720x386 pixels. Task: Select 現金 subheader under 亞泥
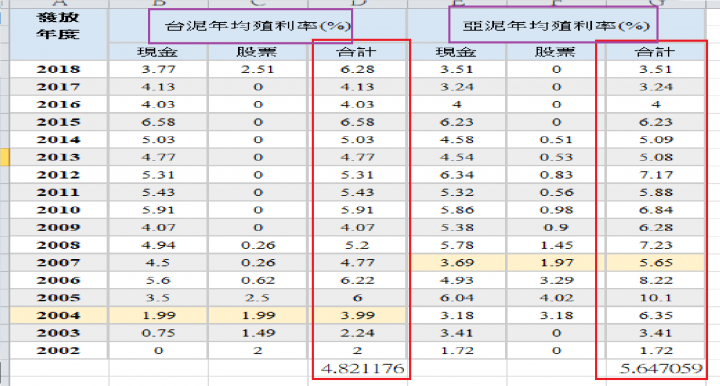456,52
